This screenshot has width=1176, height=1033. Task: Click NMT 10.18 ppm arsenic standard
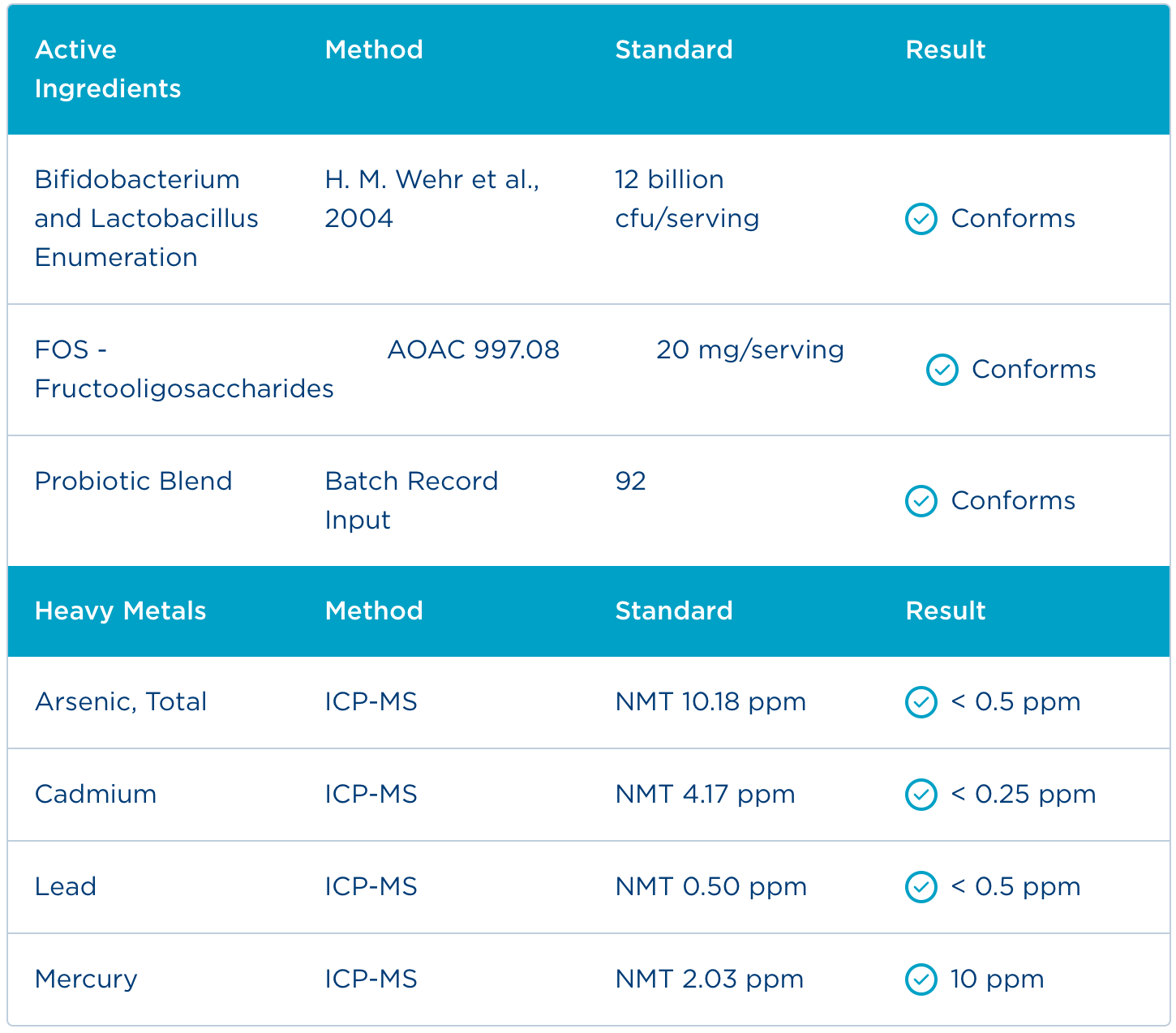(710, 702)
